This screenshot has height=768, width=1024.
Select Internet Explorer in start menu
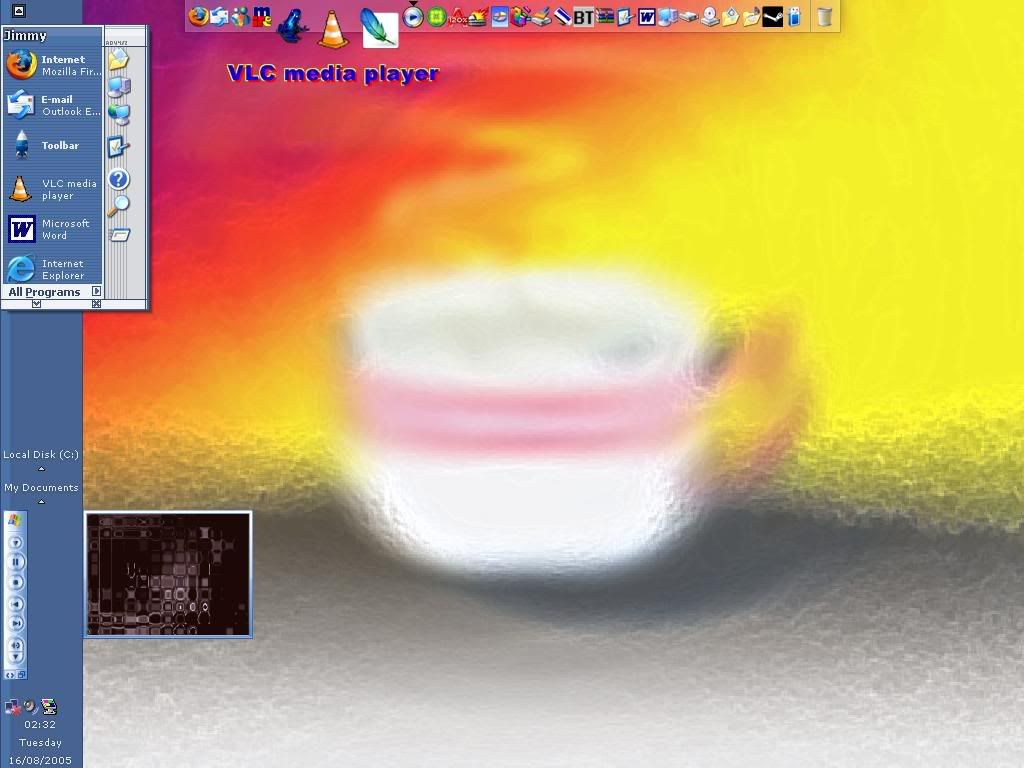click(x=54, y=269)
